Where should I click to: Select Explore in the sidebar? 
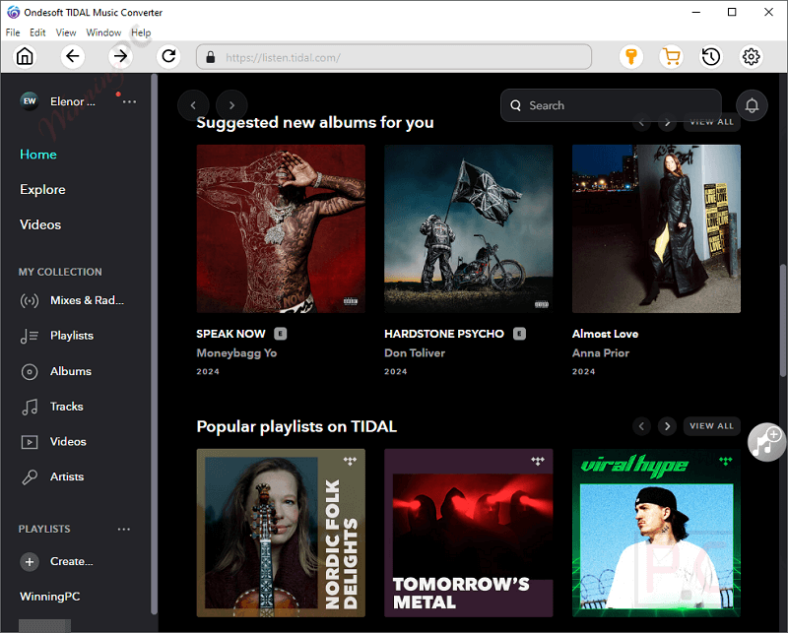point(43,189)
